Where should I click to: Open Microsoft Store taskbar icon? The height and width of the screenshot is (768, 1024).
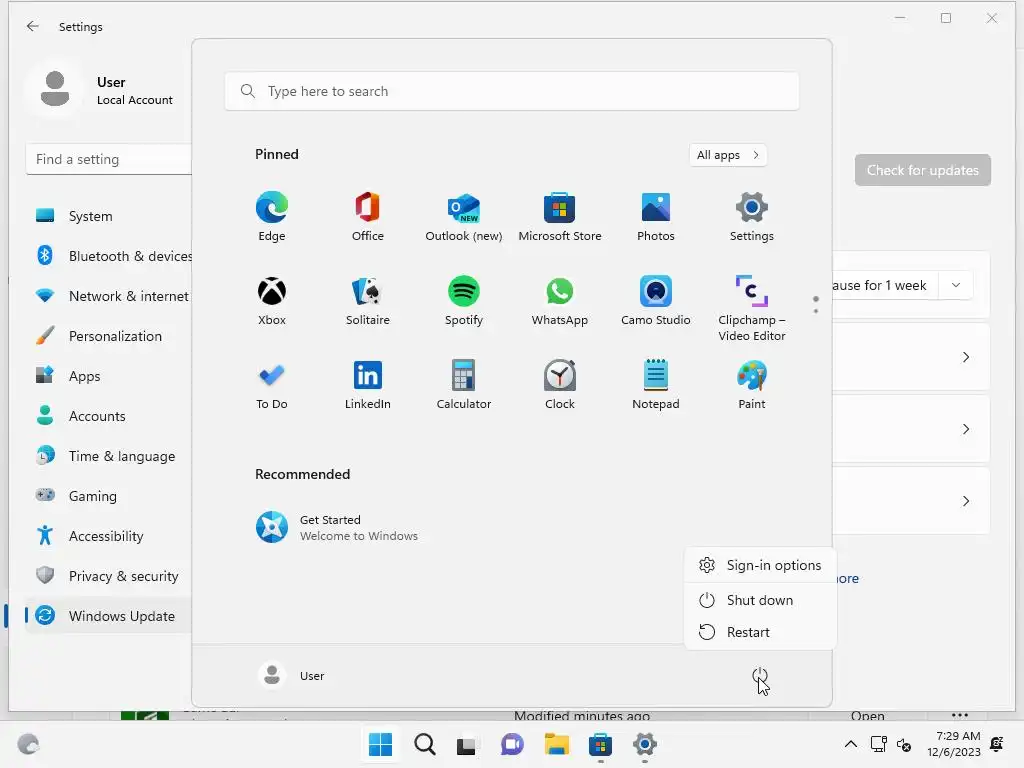click(600, 744)
